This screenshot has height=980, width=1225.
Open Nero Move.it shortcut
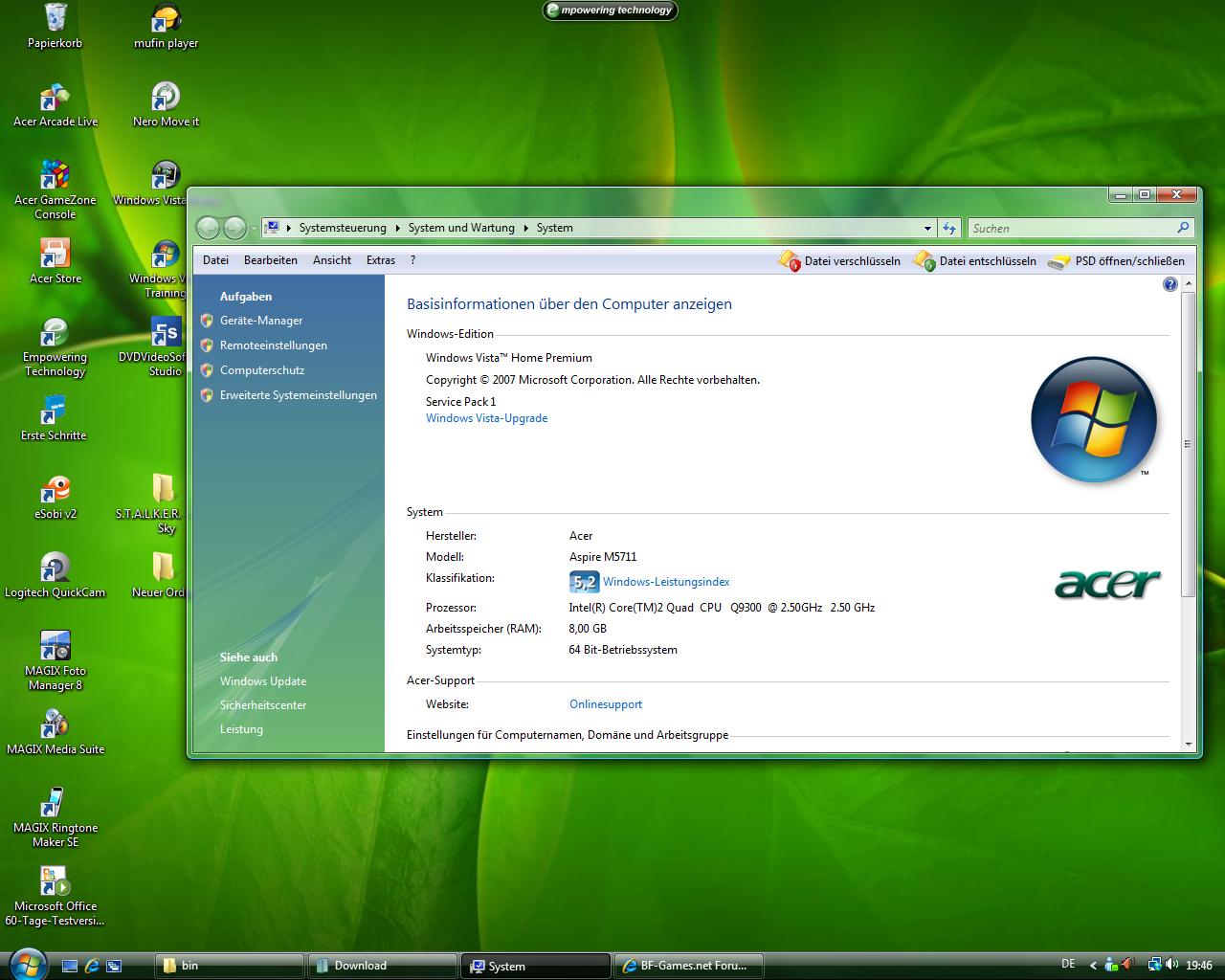pos(166,104)
